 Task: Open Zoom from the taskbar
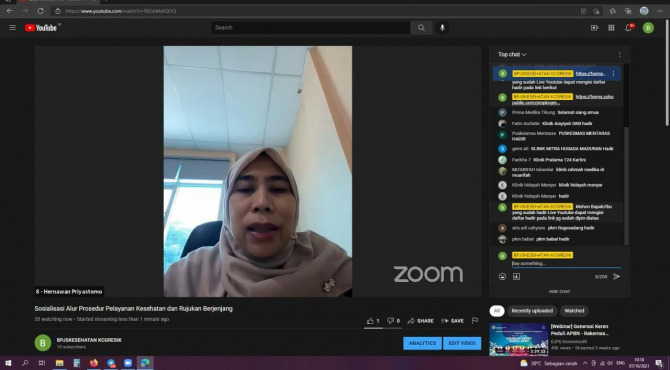click(x=128, y=363)
